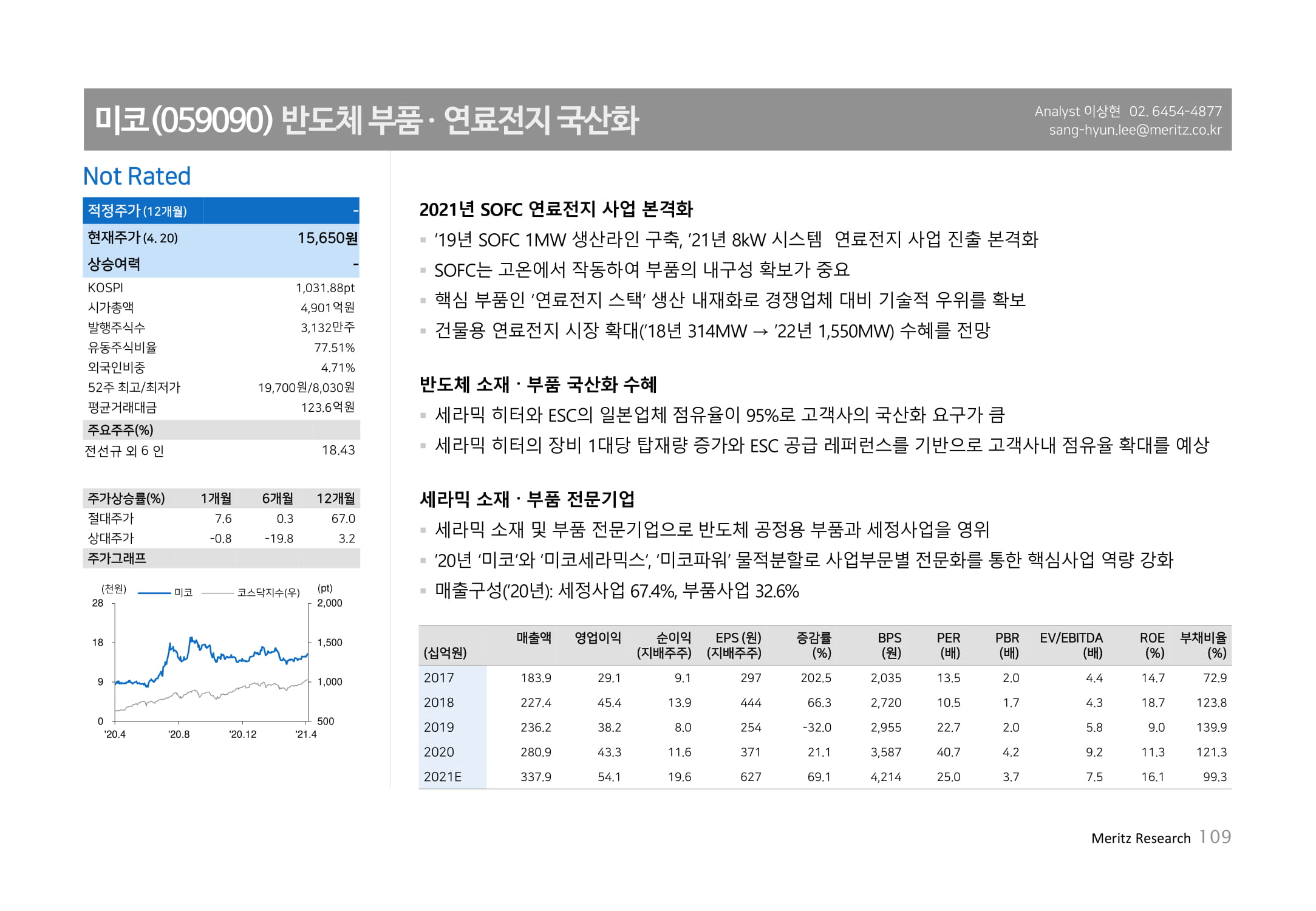Click the Meritz Research page number 109
Viewport: 1316px width, 911px height.
point(1215,837)
